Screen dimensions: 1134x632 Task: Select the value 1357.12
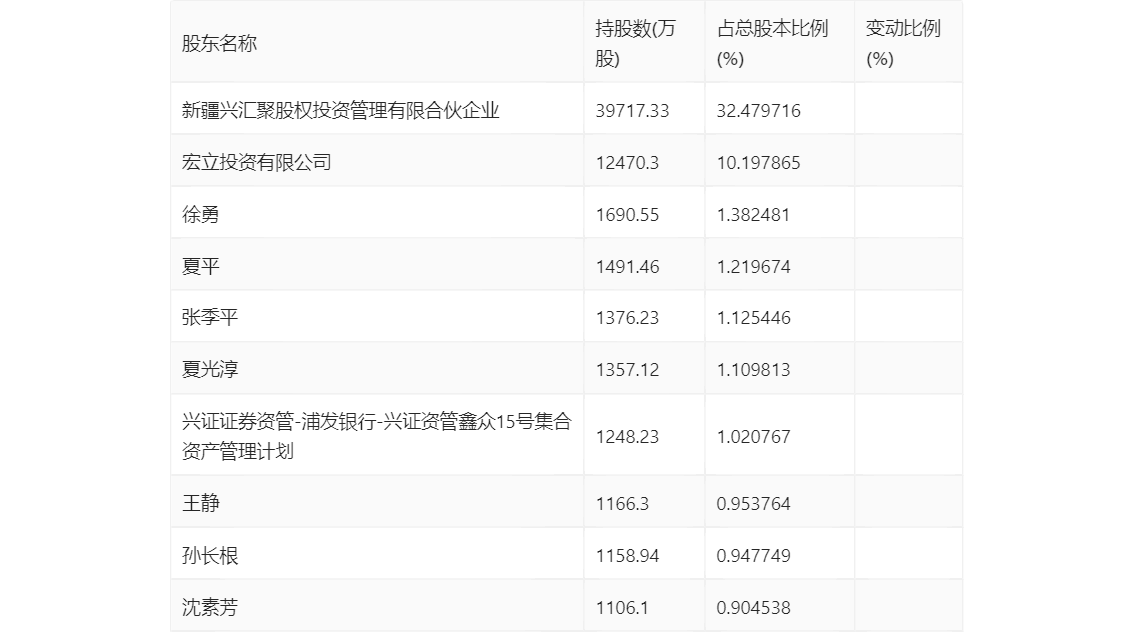627,370
